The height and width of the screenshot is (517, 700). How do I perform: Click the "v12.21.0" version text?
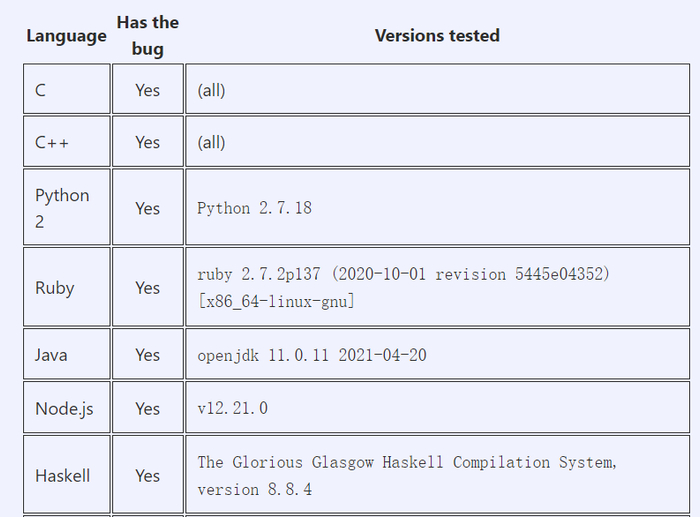coord(232,408)
